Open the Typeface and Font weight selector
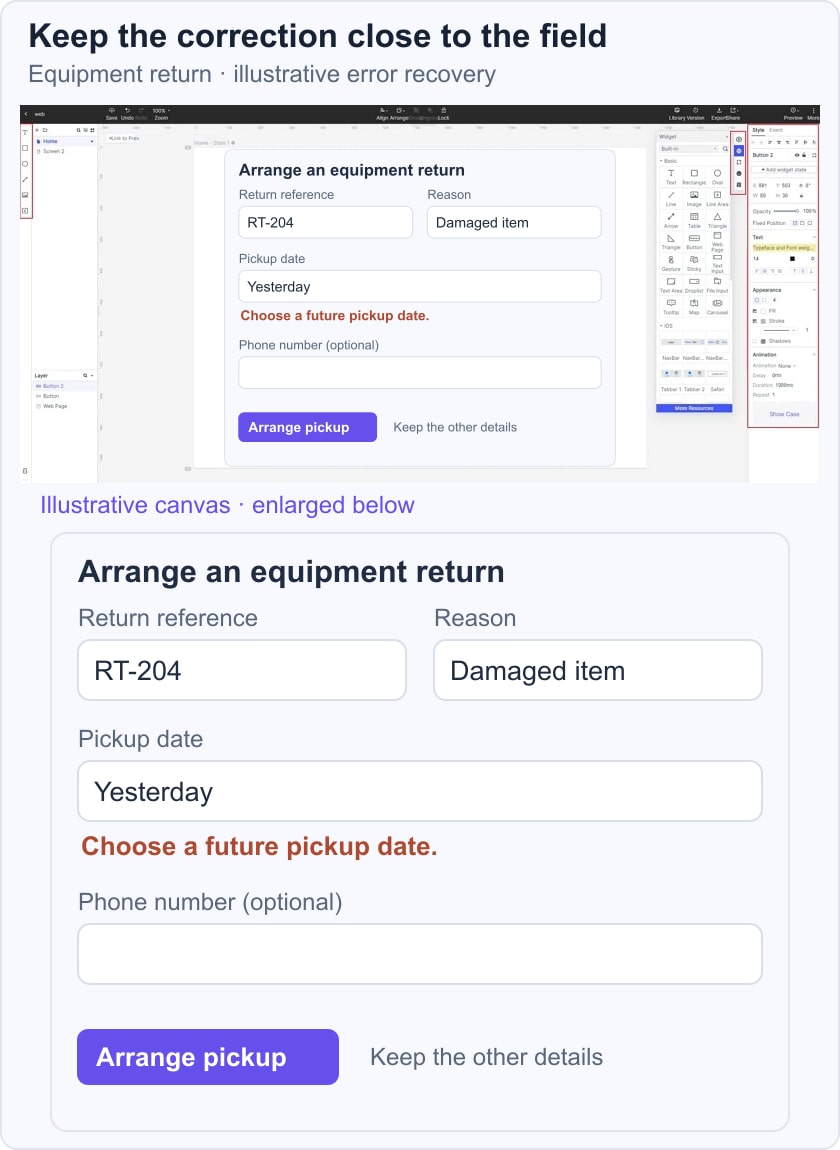 coord(784,248)
